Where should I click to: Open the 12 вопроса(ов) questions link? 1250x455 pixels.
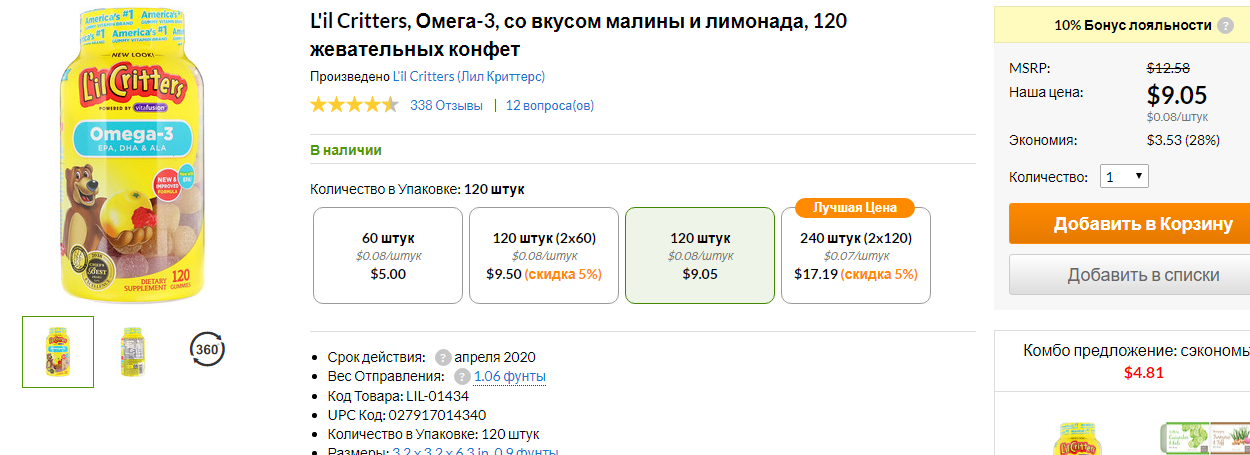tap(550, 105)
